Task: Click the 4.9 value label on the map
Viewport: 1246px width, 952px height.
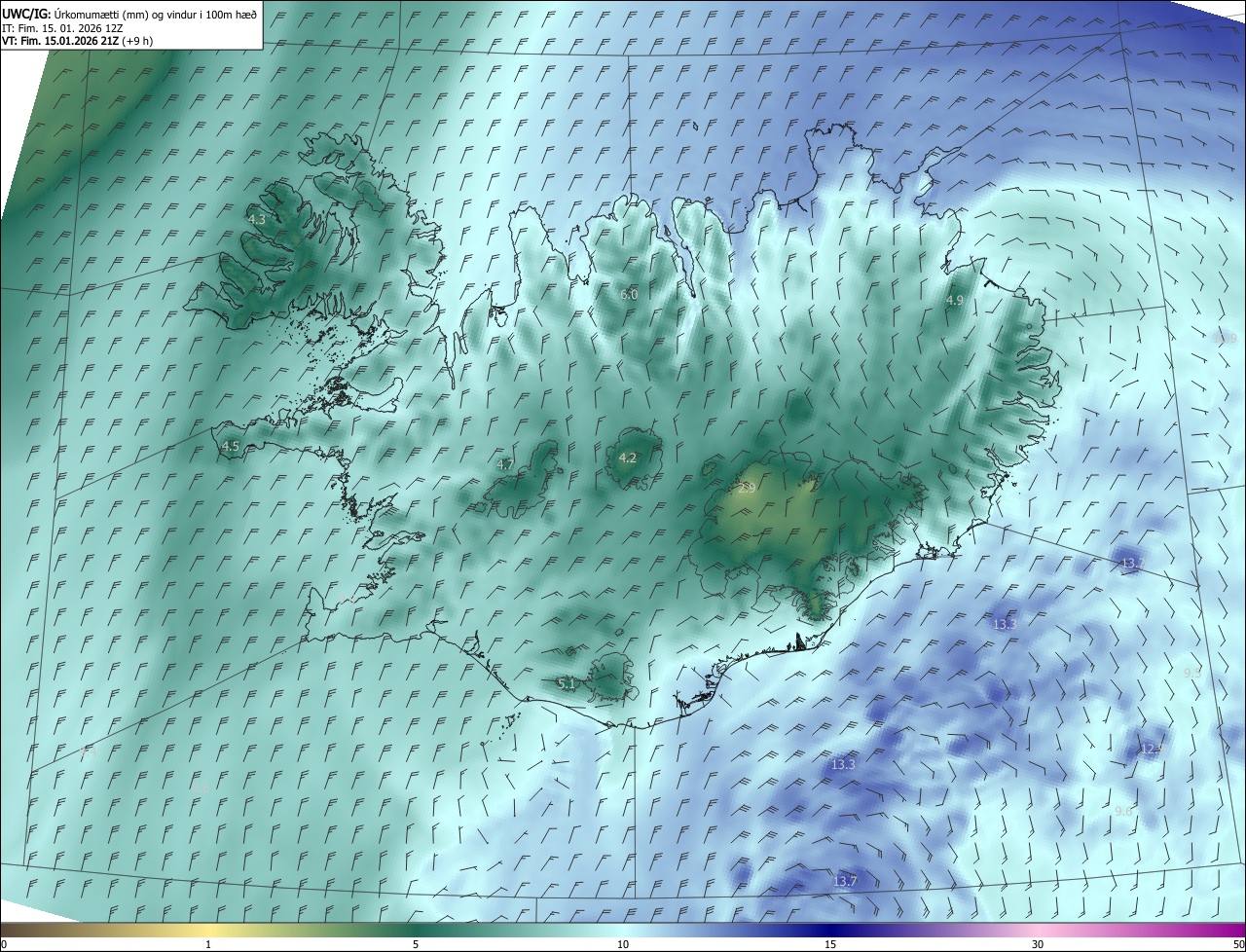Action: click(x=954, y=301)
